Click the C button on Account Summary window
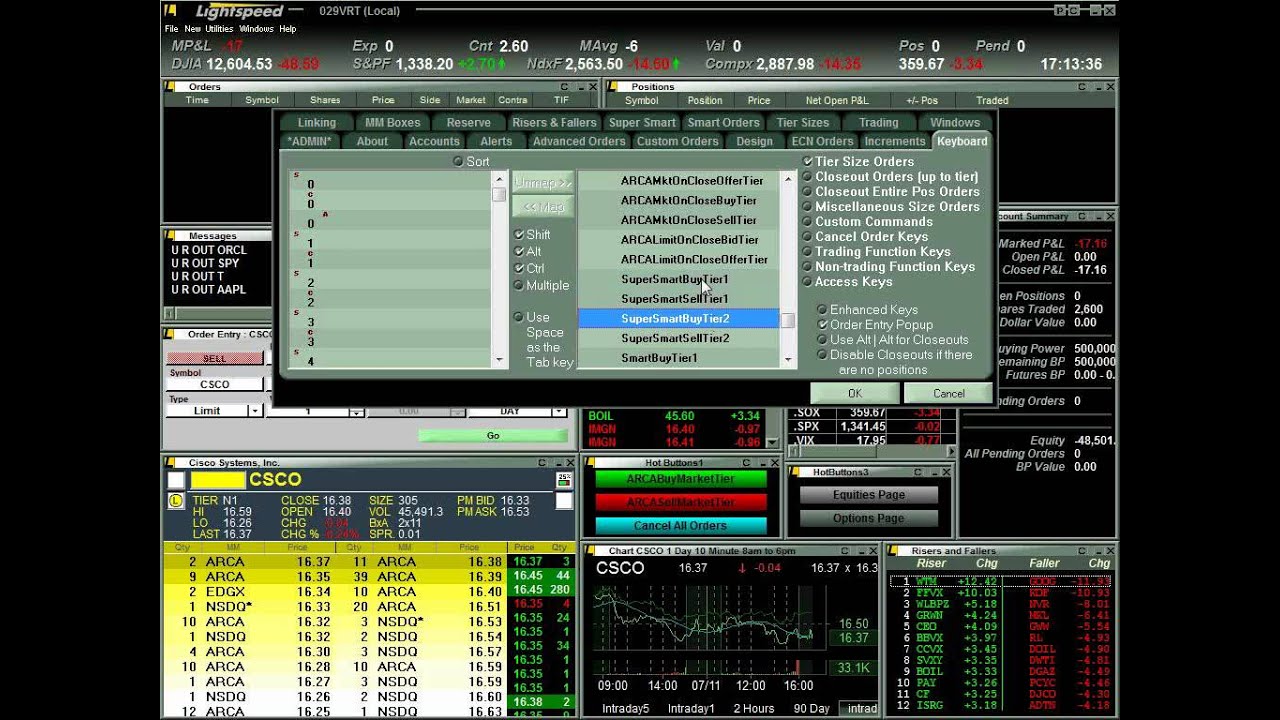1280x720 pixels. tap(1082, 216)
